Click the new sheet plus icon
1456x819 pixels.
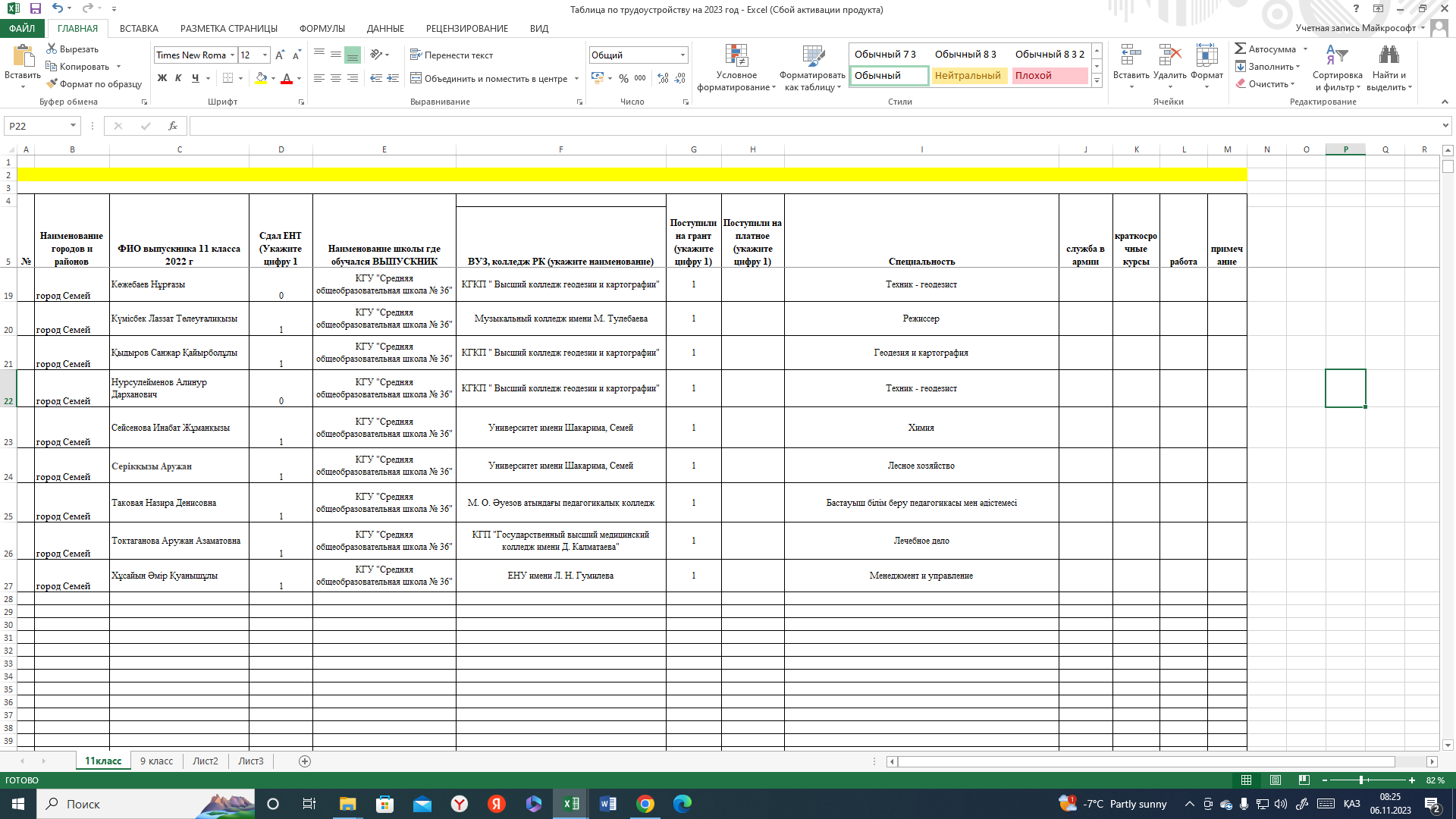305,761
